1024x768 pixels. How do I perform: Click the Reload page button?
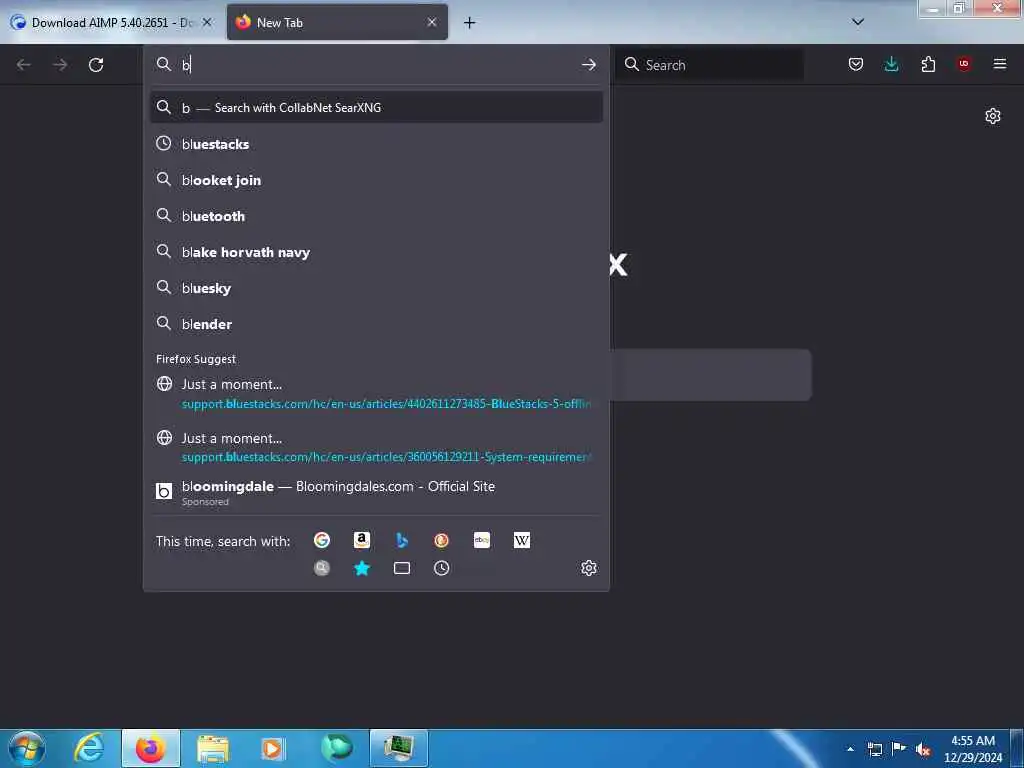[x=96, y=65]
